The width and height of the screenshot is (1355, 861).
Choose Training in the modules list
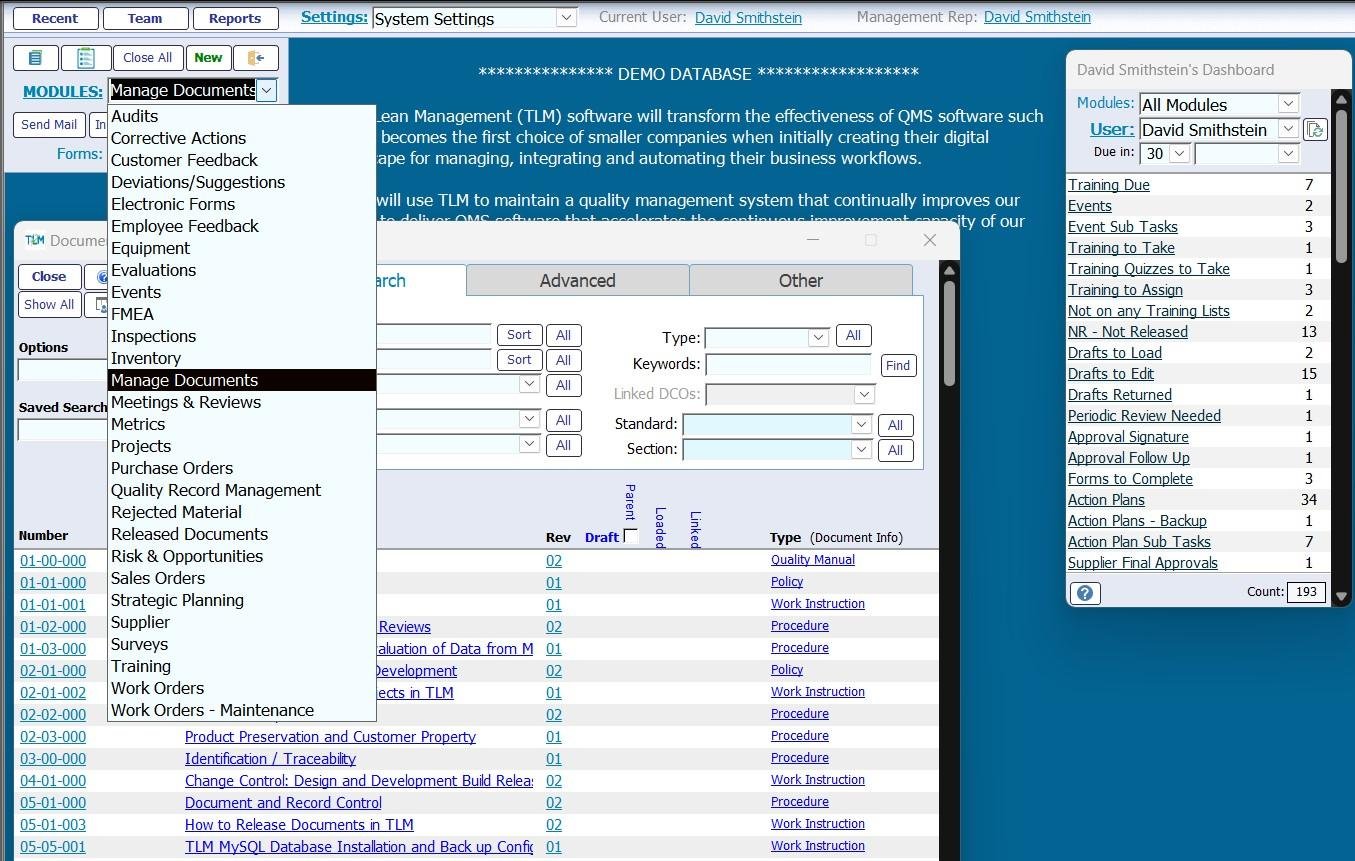[141, 666]
